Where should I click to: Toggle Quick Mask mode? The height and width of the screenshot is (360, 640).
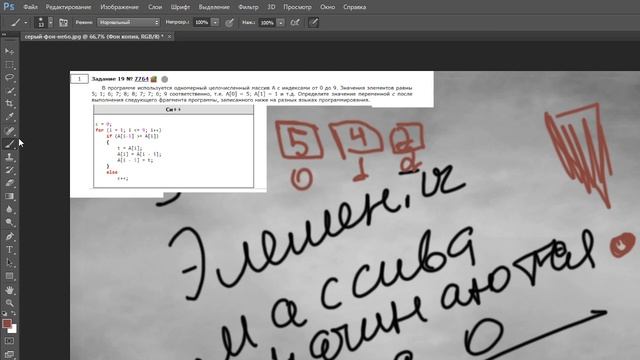click(9, 341)
